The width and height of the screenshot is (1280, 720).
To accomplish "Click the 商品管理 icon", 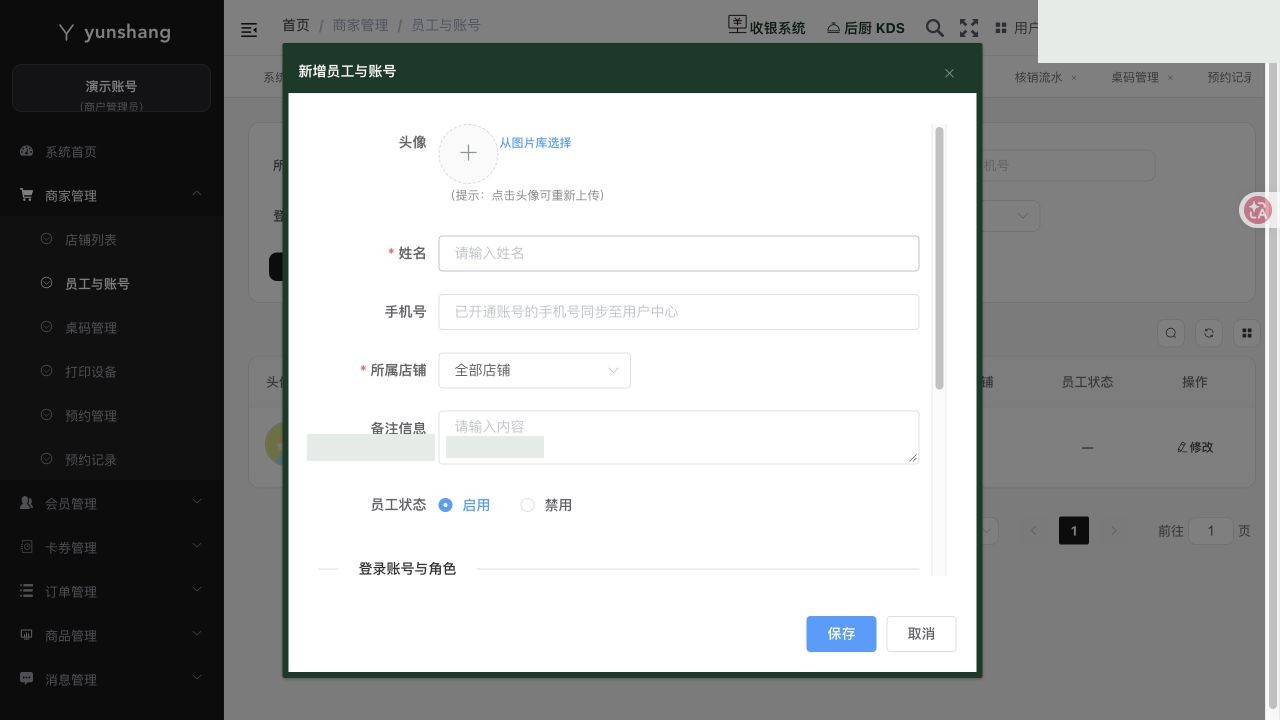I will (27, 635).
